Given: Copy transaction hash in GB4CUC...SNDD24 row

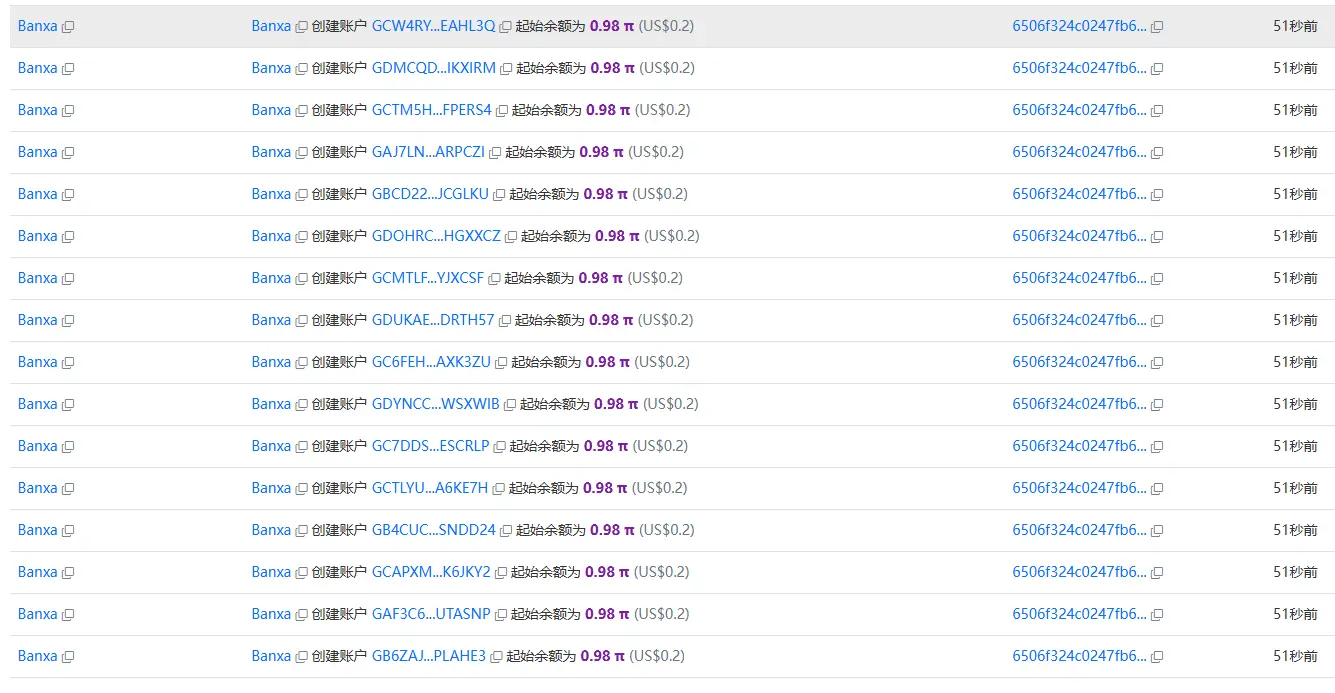Looking at the screenshot, I should [1157, 531].
